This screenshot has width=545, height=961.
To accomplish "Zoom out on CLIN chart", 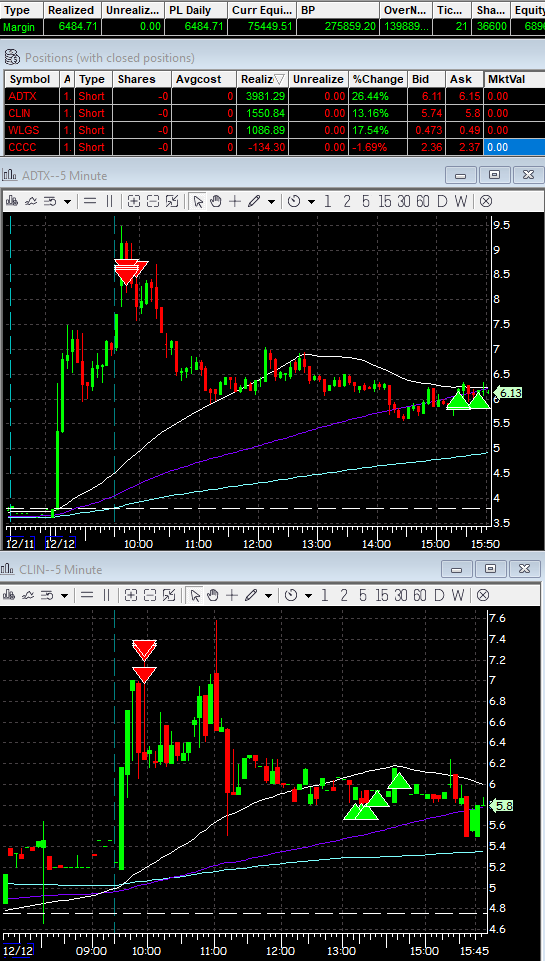I will 150,594.
